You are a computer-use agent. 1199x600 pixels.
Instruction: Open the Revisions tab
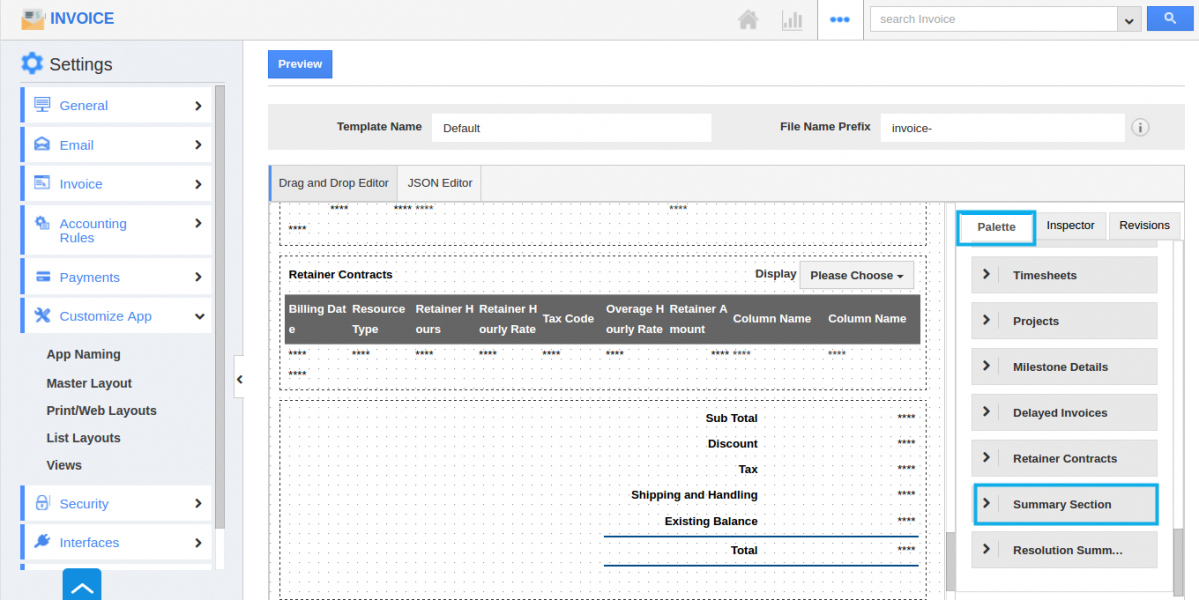tap(1144, 226)
